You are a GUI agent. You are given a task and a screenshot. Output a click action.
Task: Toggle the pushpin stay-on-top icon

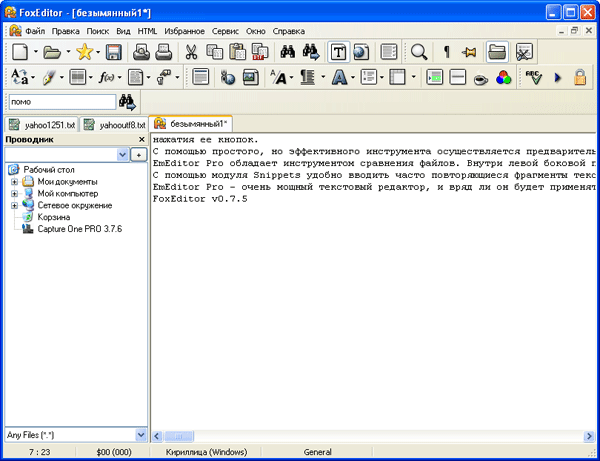tap(469, 52)
